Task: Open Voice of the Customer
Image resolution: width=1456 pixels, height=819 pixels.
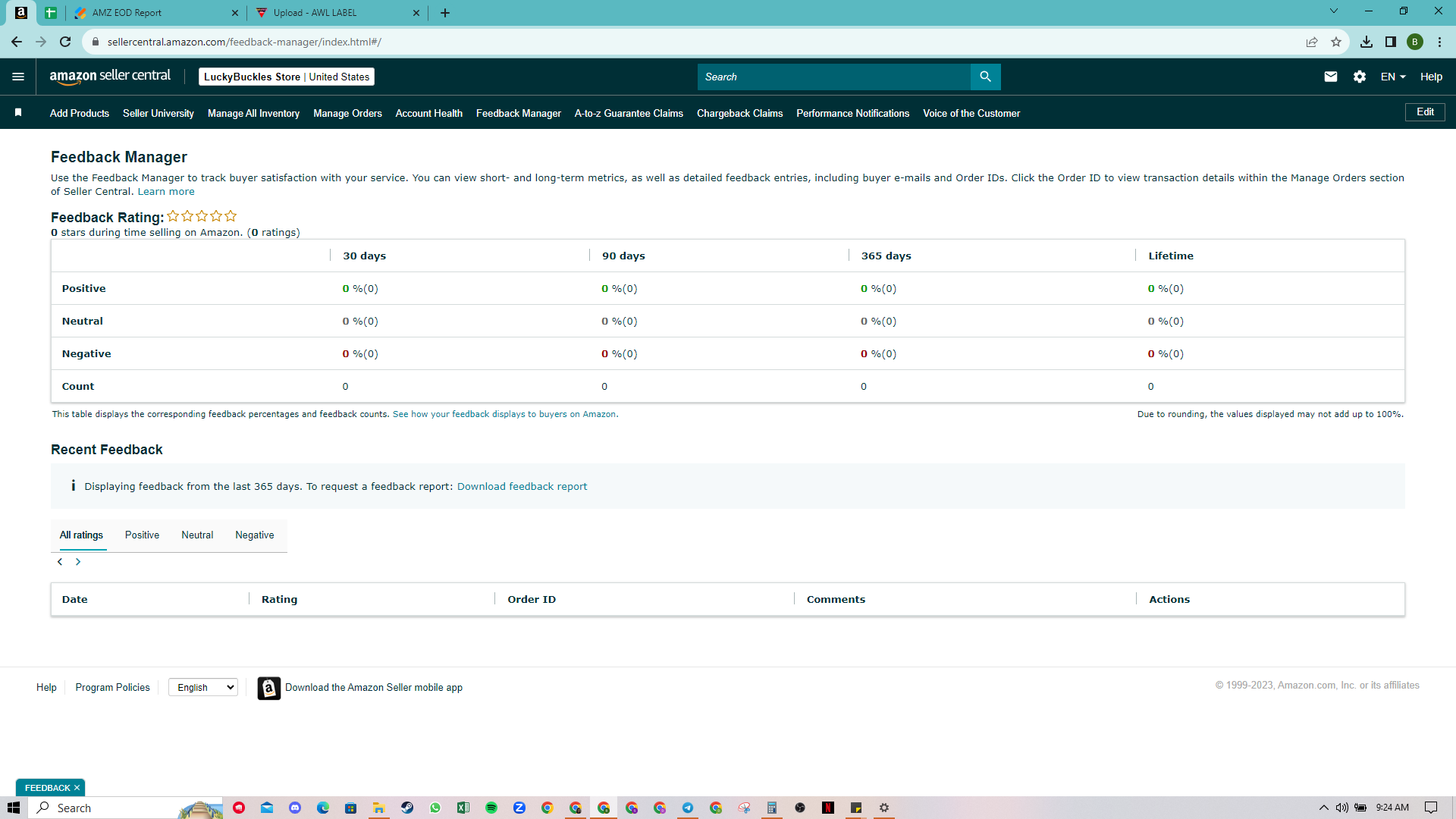Action: 971,113
